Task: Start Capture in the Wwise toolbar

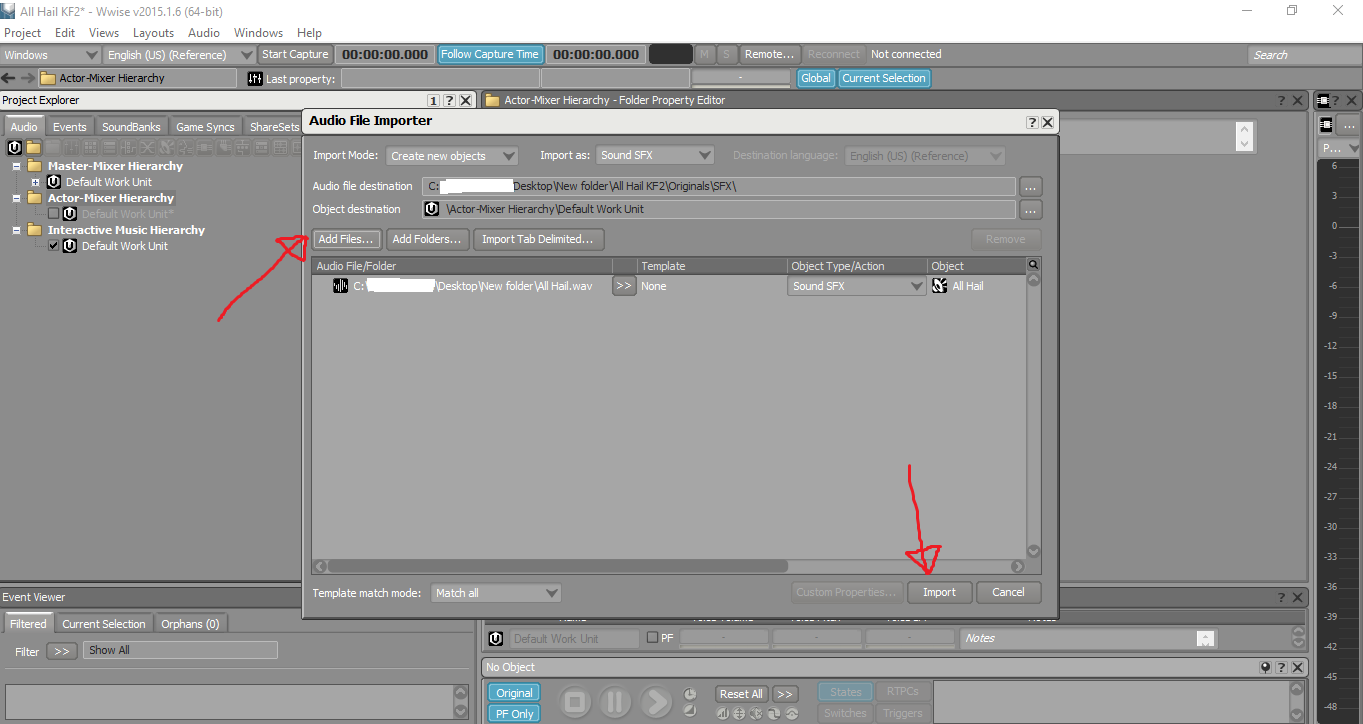Action: tap(295, 54)
